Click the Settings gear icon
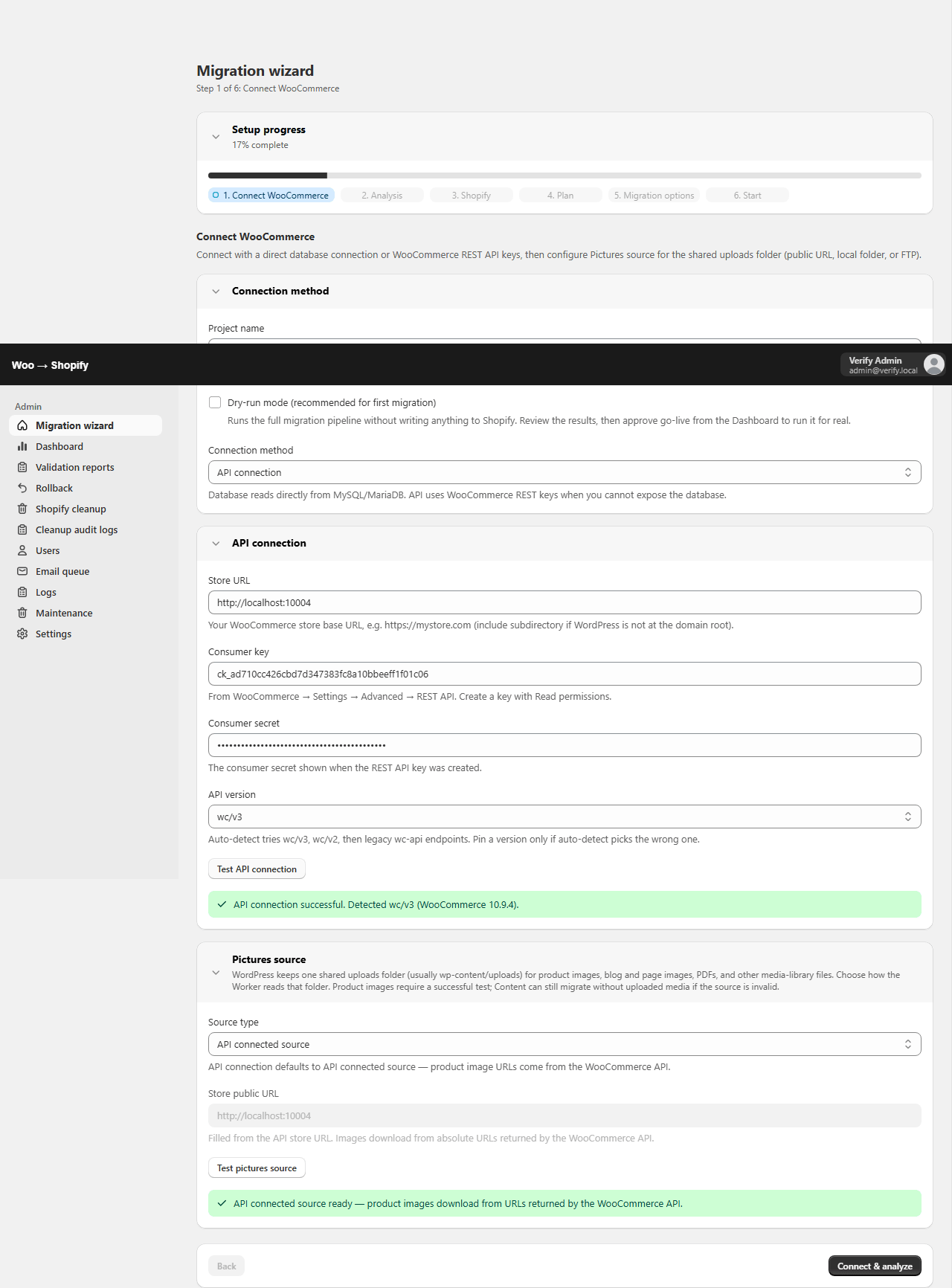 click(x=22, y=634)
